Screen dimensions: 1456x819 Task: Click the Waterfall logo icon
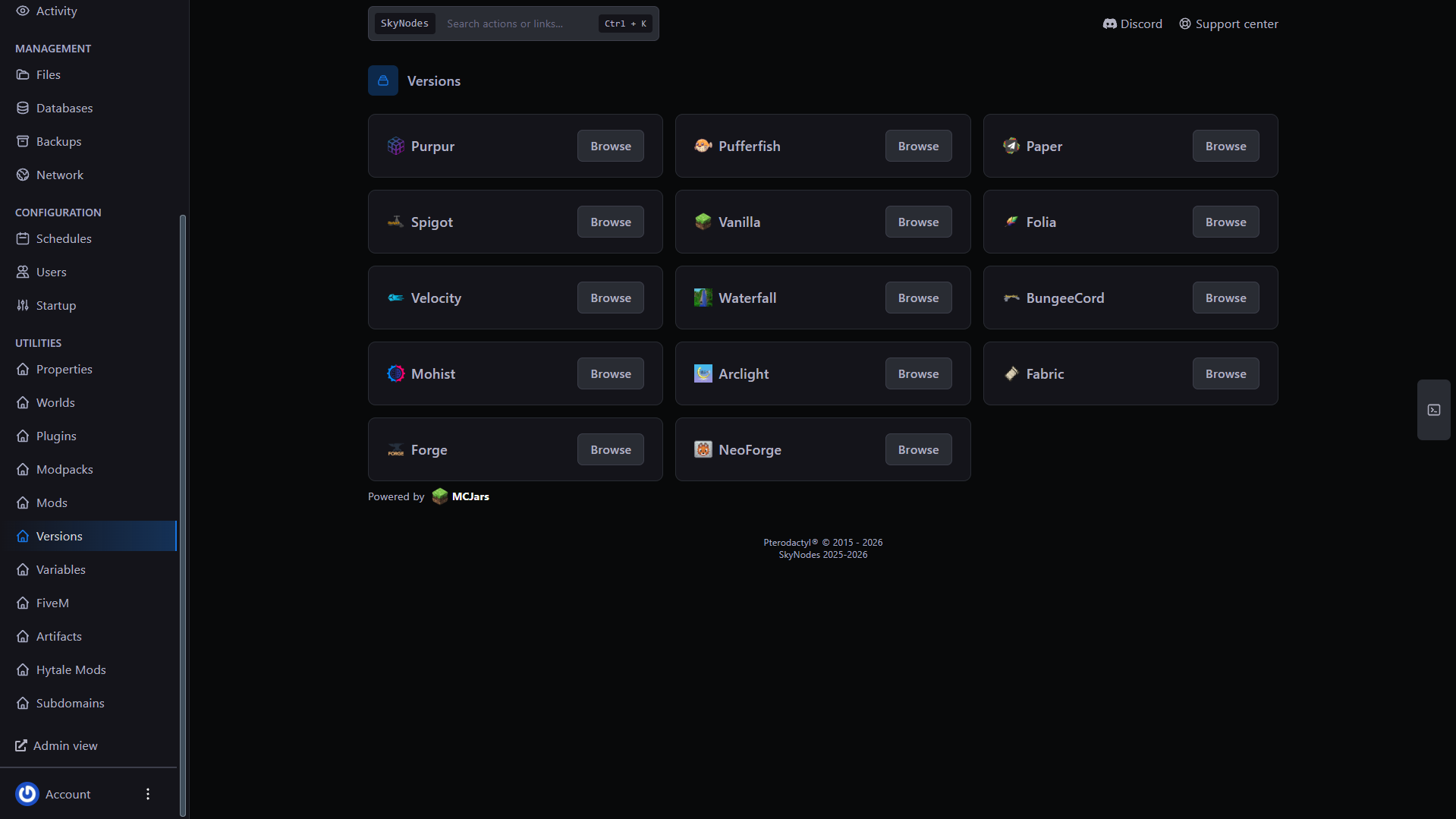[703, 298]
